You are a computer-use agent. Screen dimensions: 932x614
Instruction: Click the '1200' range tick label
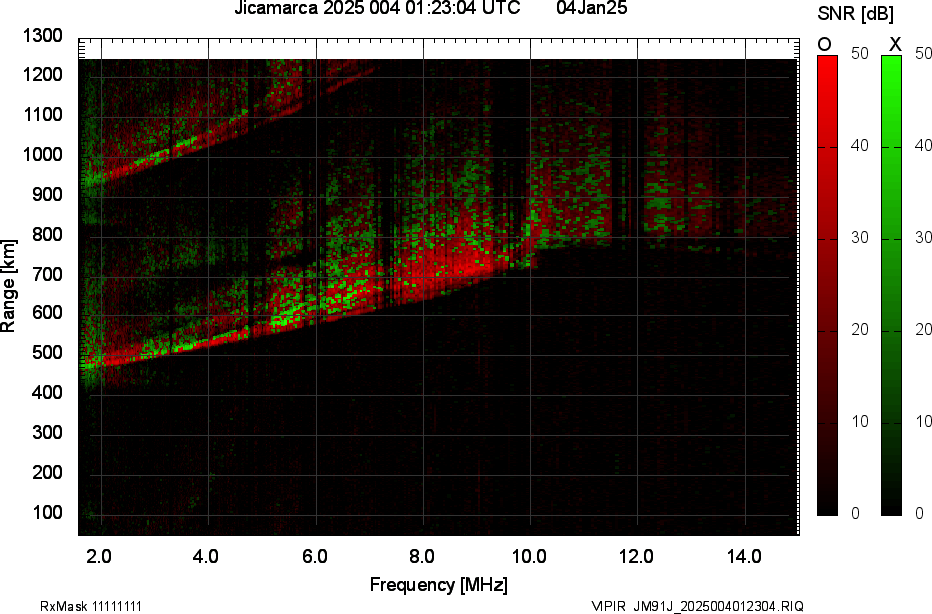(43, 74)
